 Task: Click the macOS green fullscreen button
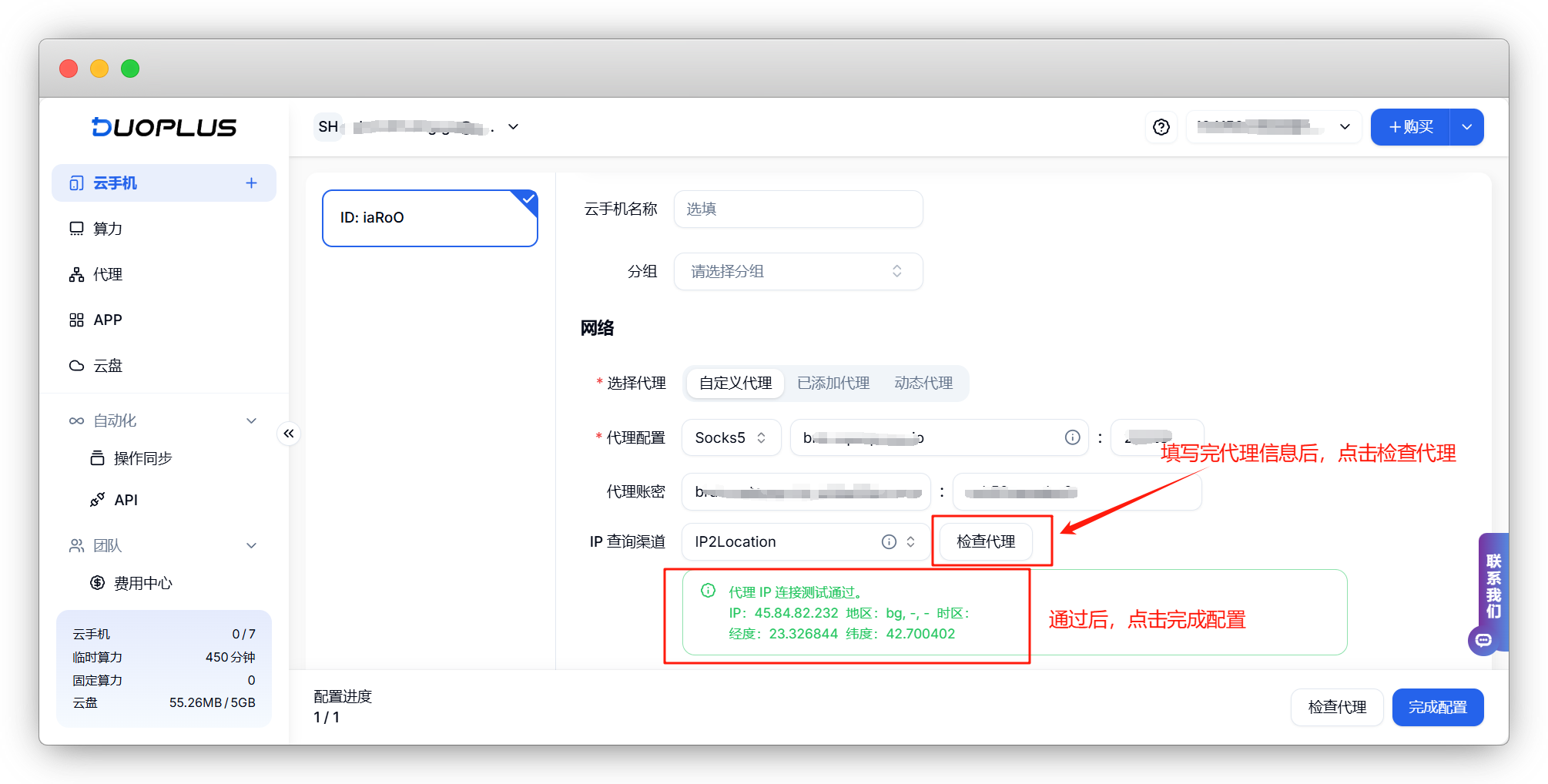pos(130,69)
